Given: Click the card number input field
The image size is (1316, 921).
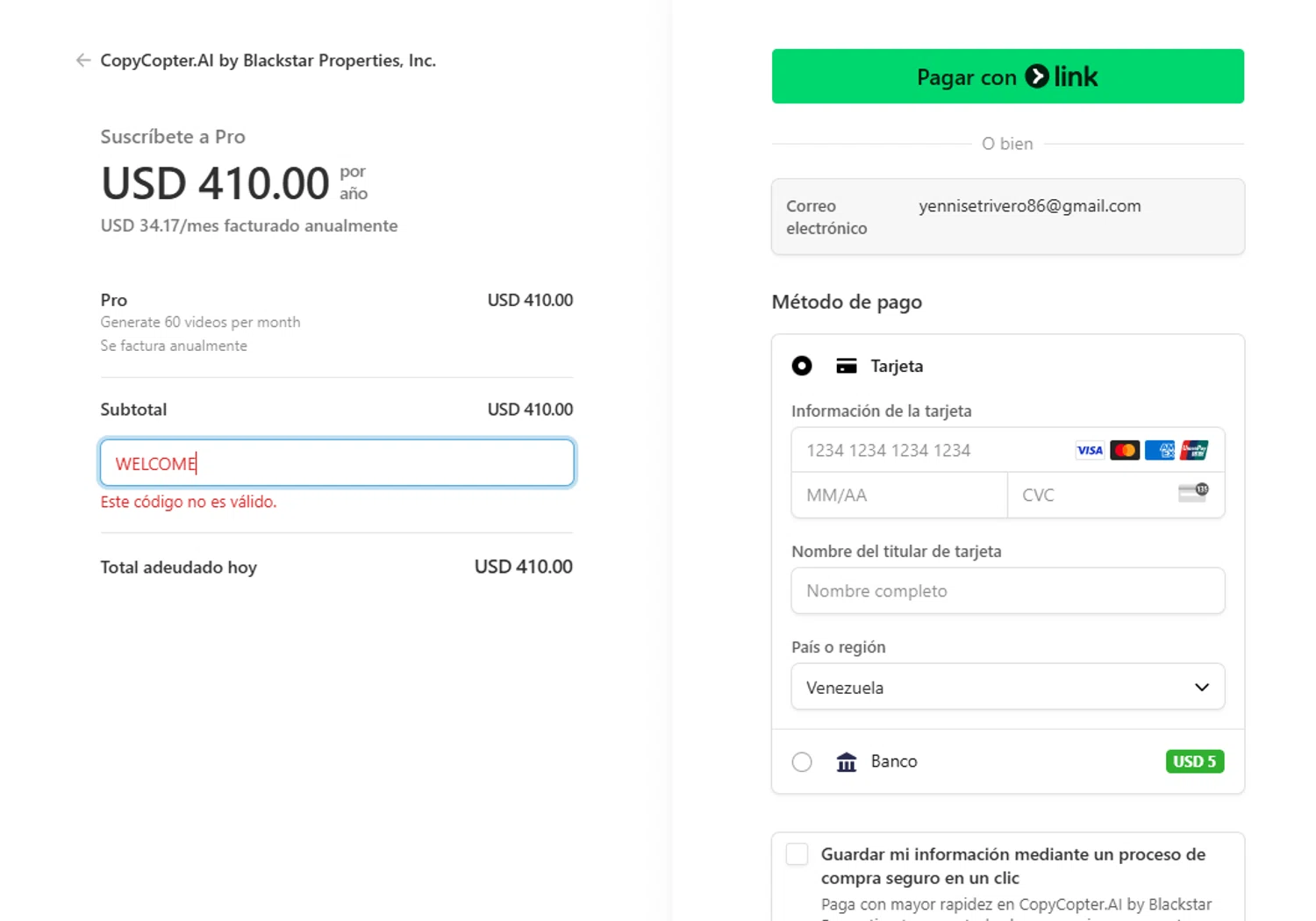Looking at the screenshot, I should coord(1008,450).
